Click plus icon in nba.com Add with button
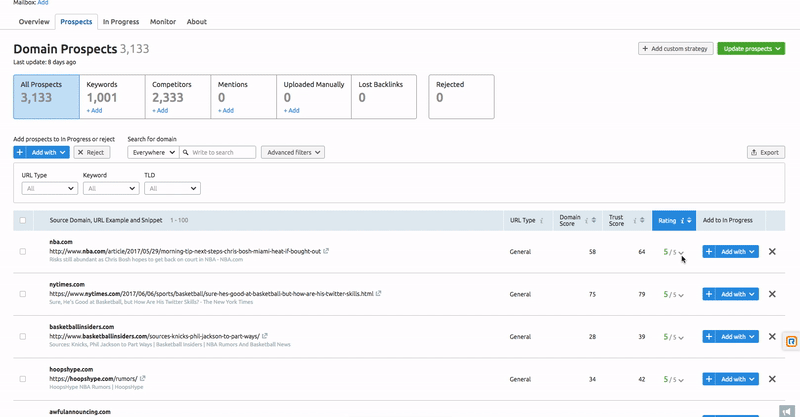 709,252
